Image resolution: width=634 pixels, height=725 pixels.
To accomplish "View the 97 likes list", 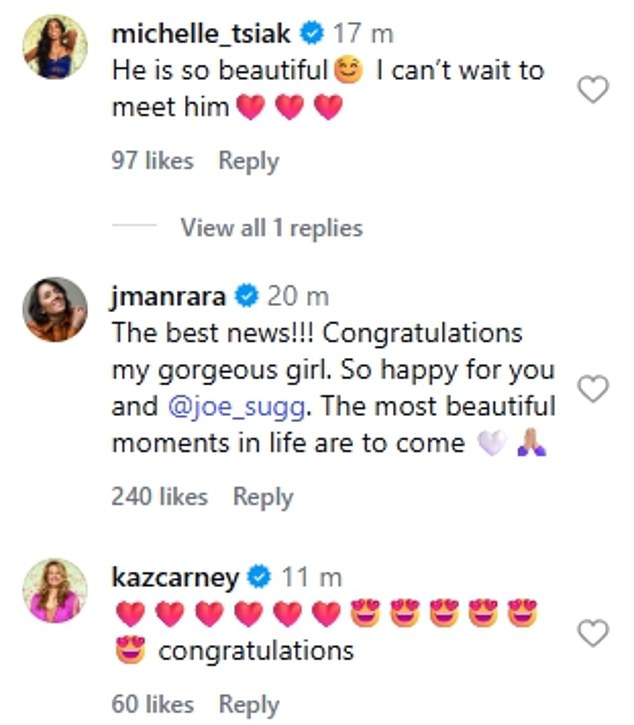I will pos(152,161).
